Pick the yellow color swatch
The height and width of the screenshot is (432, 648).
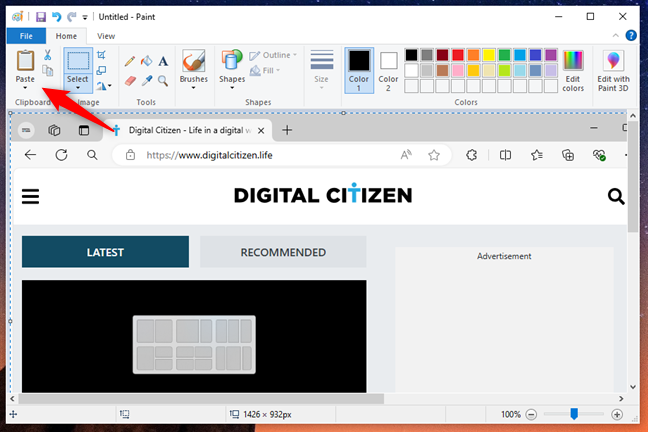[x=489, y=55]
